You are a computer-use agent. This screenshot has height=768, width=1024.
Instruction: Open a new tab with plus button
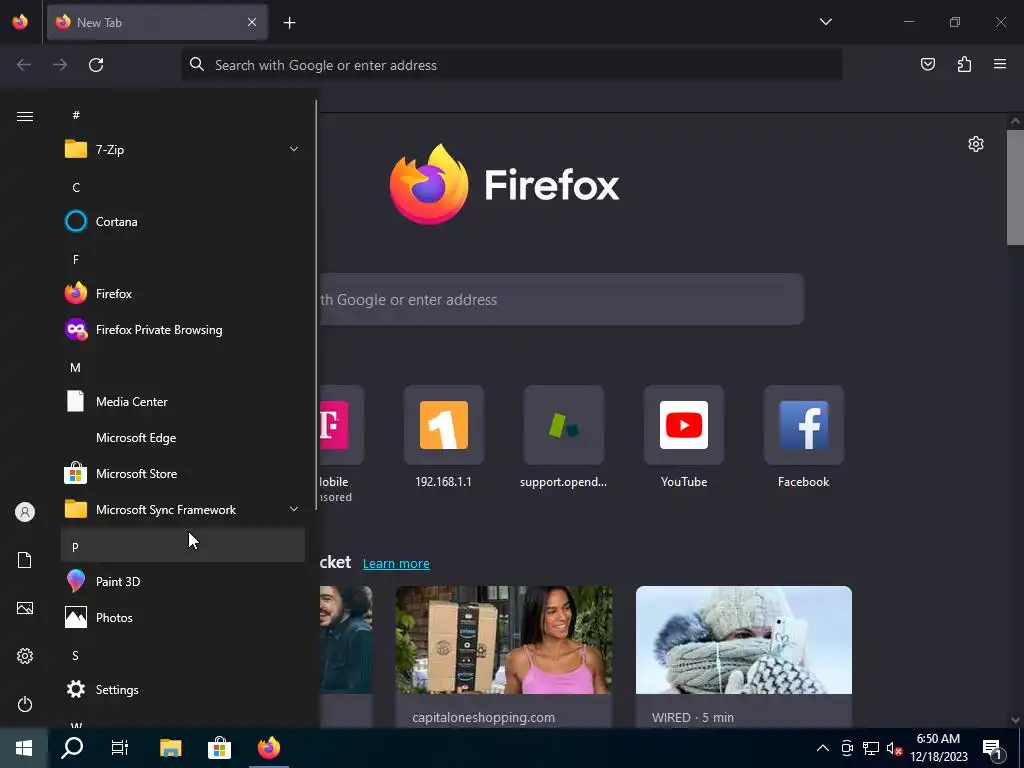(289, 23)
